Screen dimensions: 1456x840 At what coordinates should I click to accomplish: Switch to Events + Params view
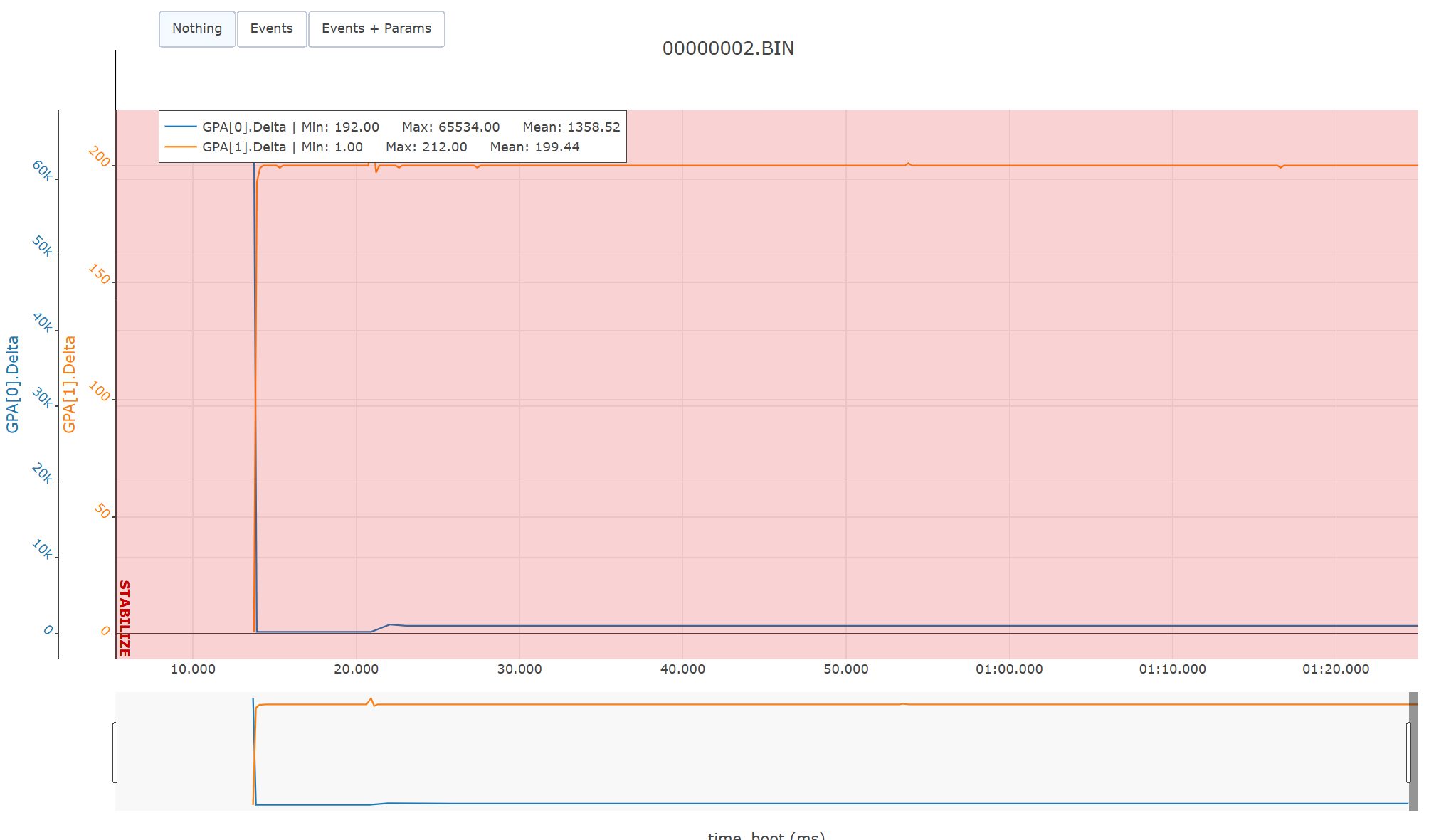tap(376, 29)
